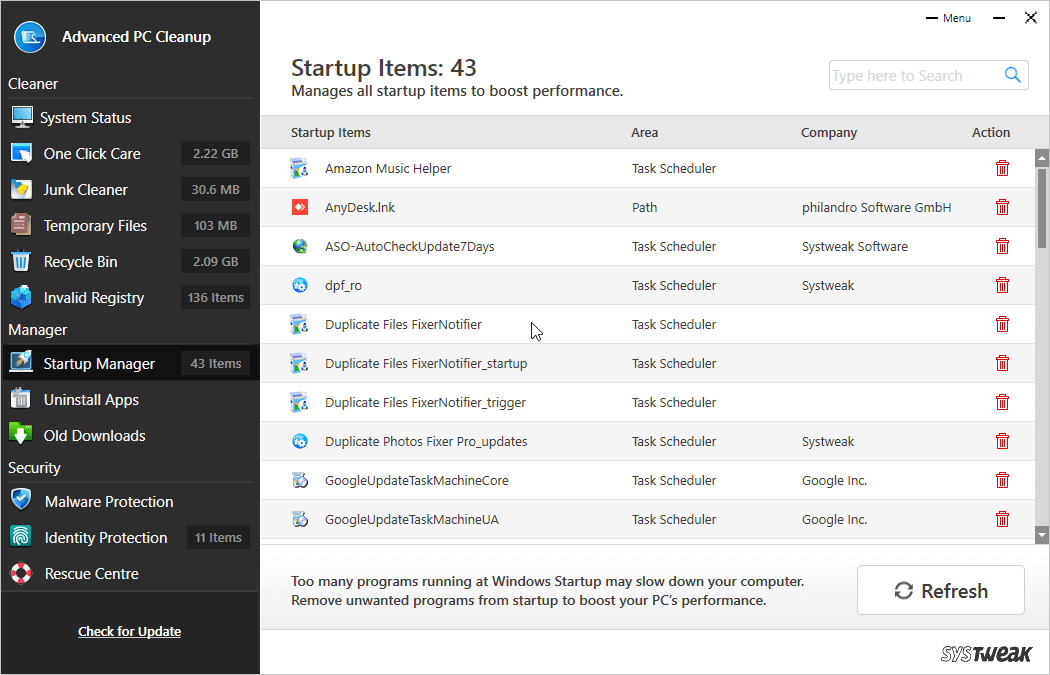Click the 136 Items Invalid Registry badge

216,297
